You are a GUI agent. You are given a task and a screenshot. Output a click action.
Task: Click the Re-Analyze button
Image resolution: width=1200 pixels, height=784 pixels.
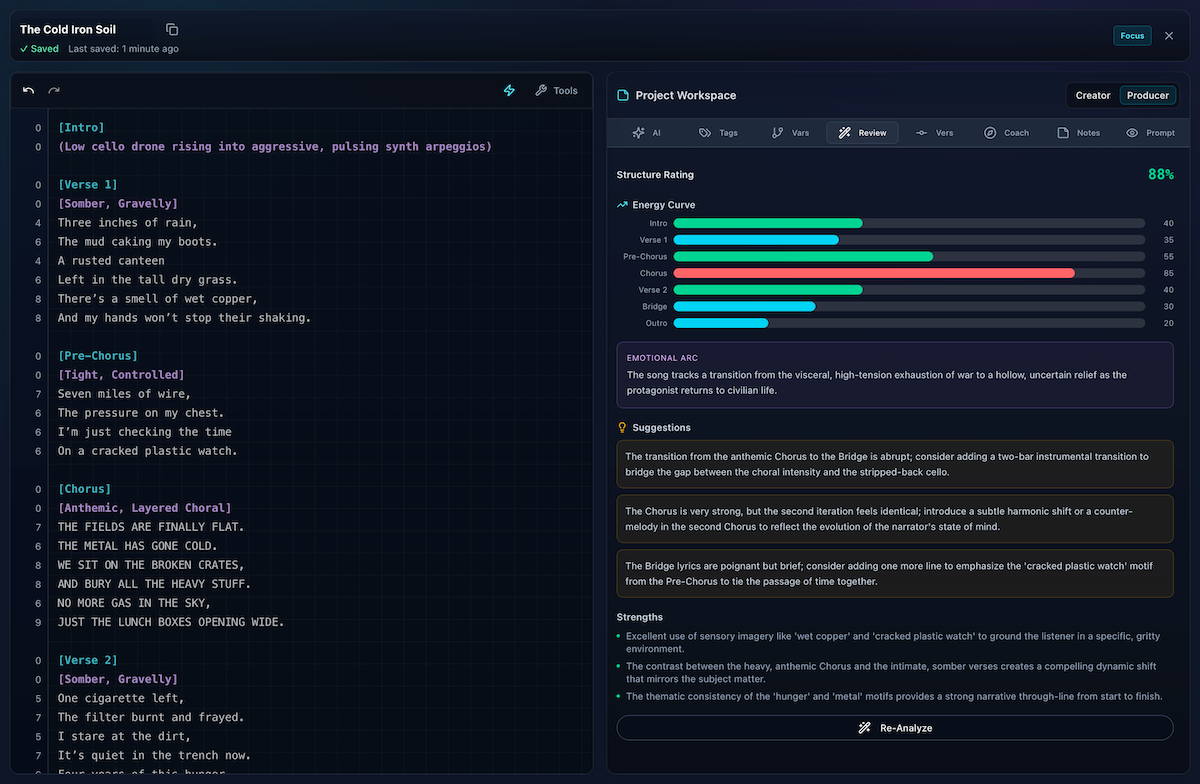click(x=895, y=728)
